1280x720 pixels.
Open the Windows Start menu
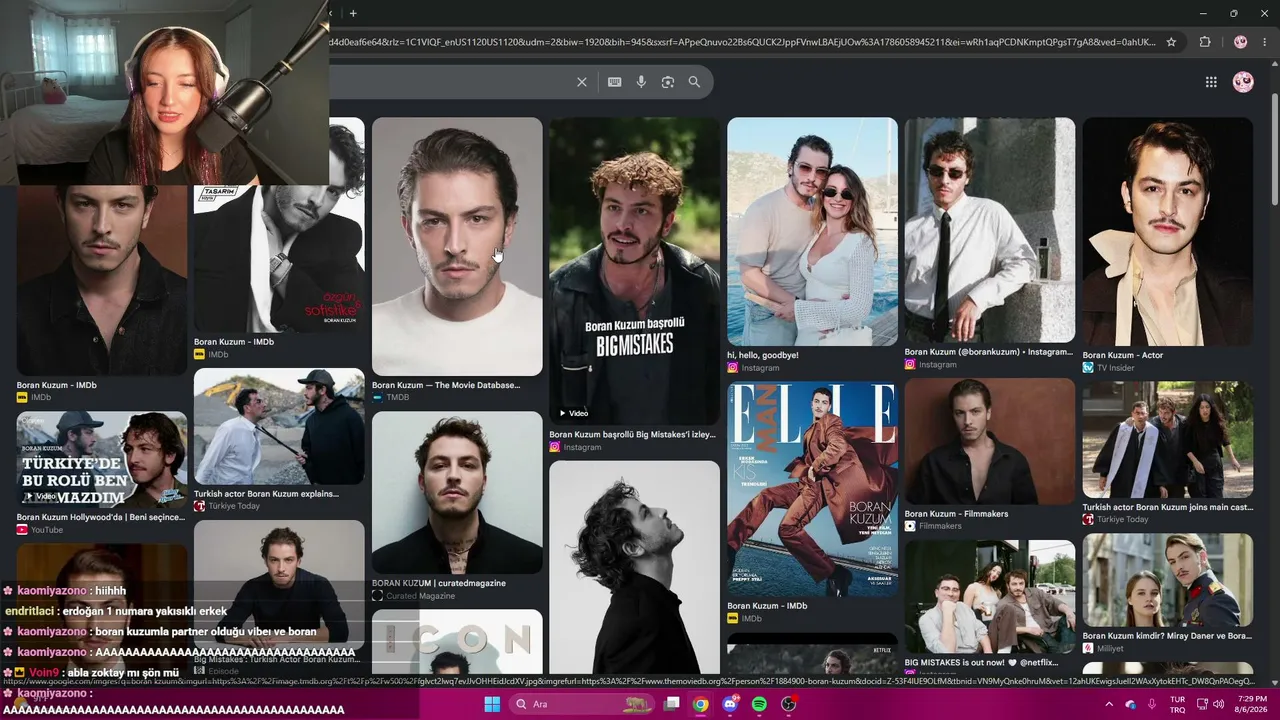pos(492,704)
